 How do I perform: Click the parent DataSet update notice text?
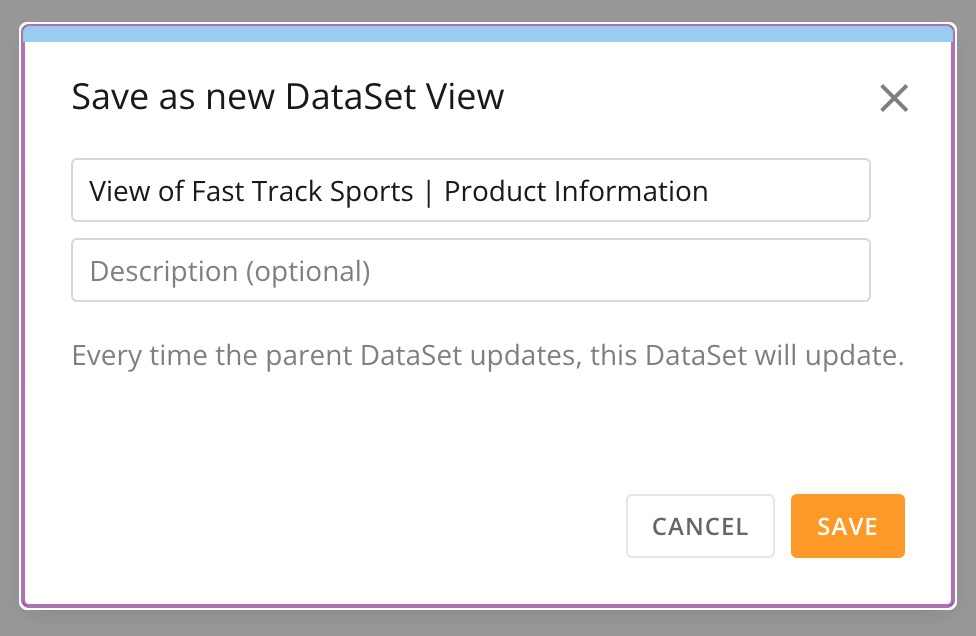(x=487, y=355)
